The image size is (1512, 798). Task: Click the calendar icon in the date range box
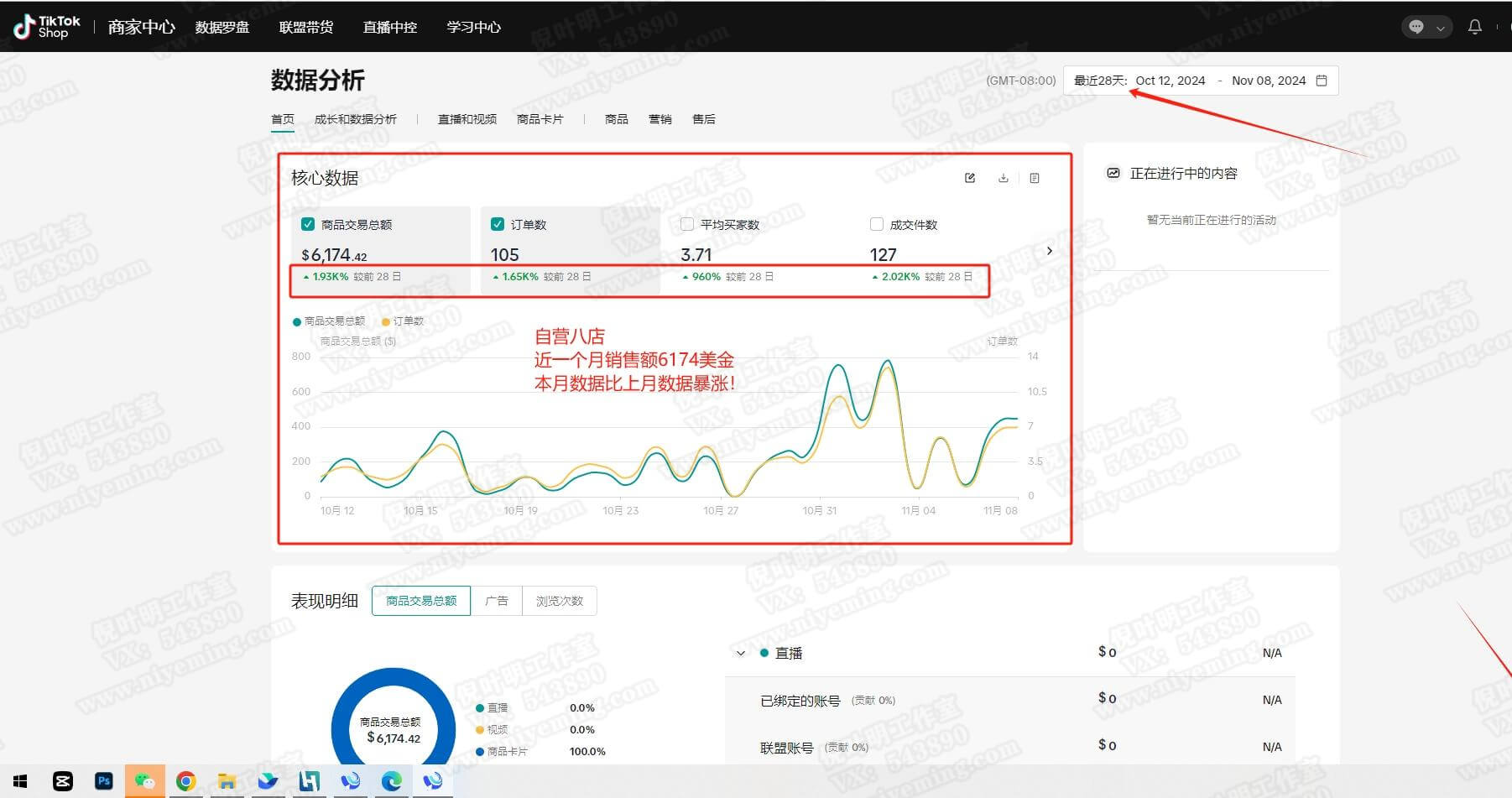tap(1322, 81)
